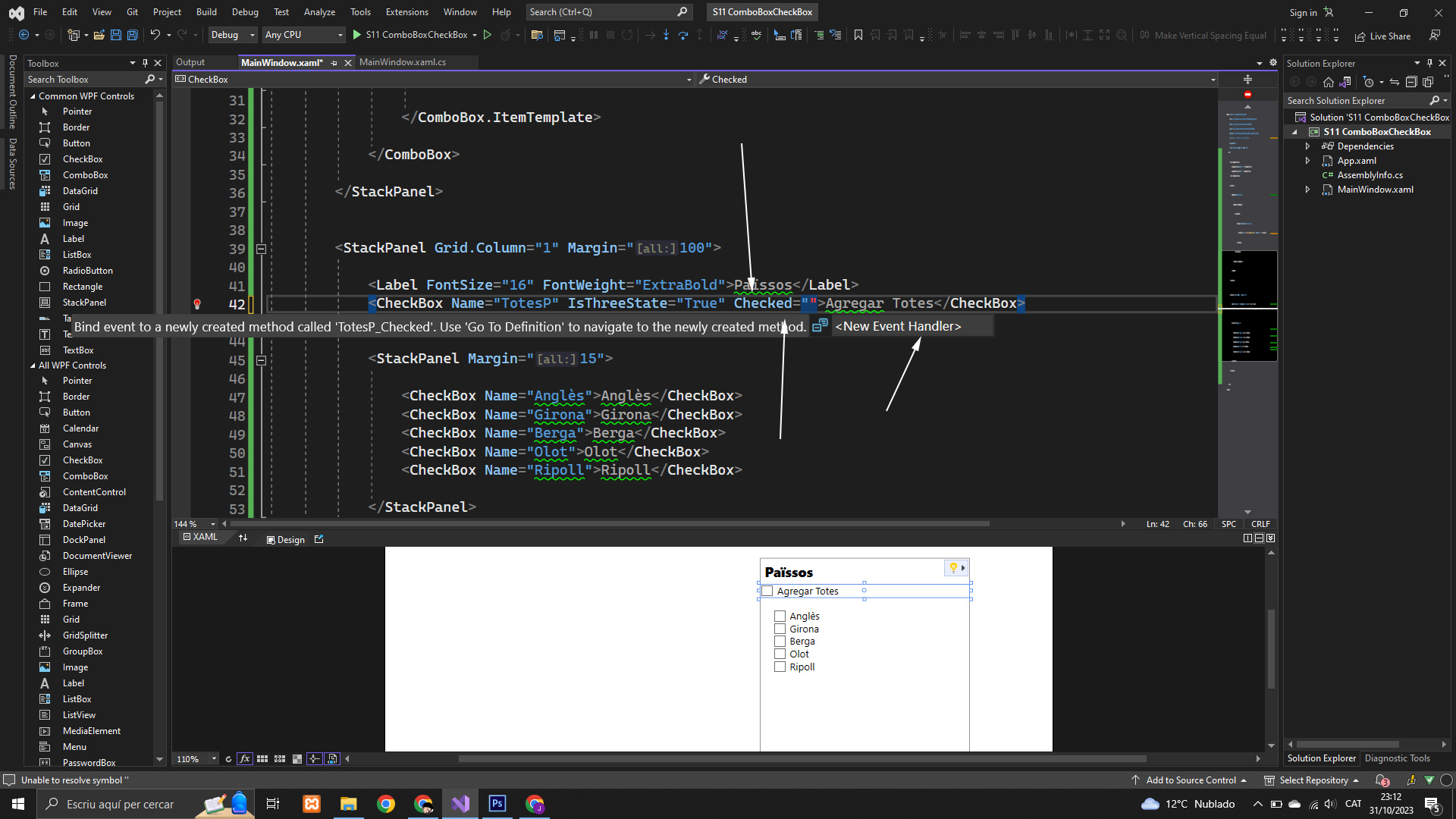Click the Search Toolbox input field
This screenshot has height=819, width=1456.
pyautogui.click(x=83, y=80)
